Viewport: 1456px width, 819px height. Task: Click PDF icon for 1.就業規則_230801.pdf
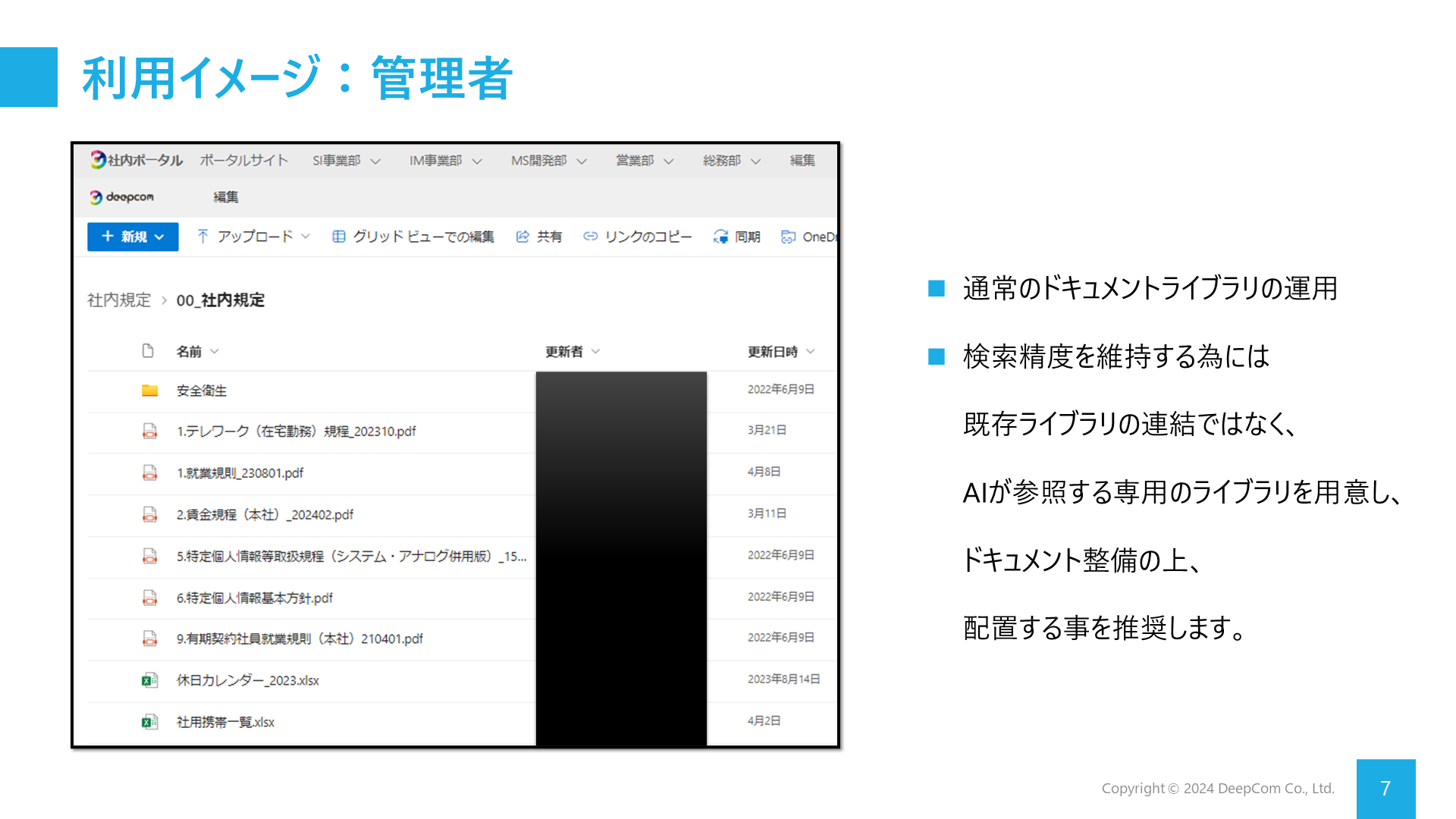click(x=149, y=472)
